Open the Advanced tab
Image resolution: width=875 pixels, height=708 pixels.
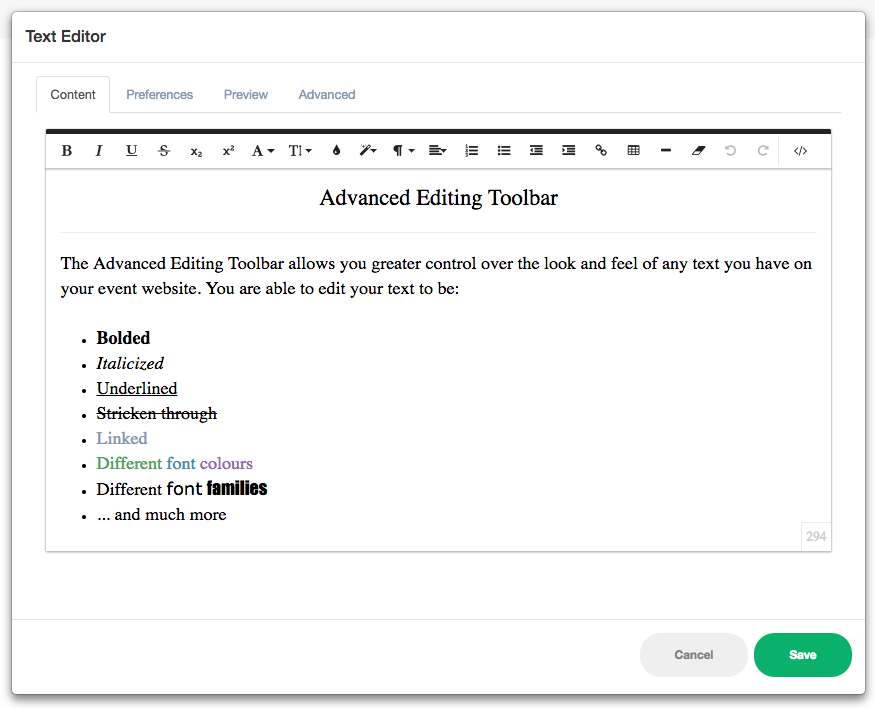pos(326,94)
